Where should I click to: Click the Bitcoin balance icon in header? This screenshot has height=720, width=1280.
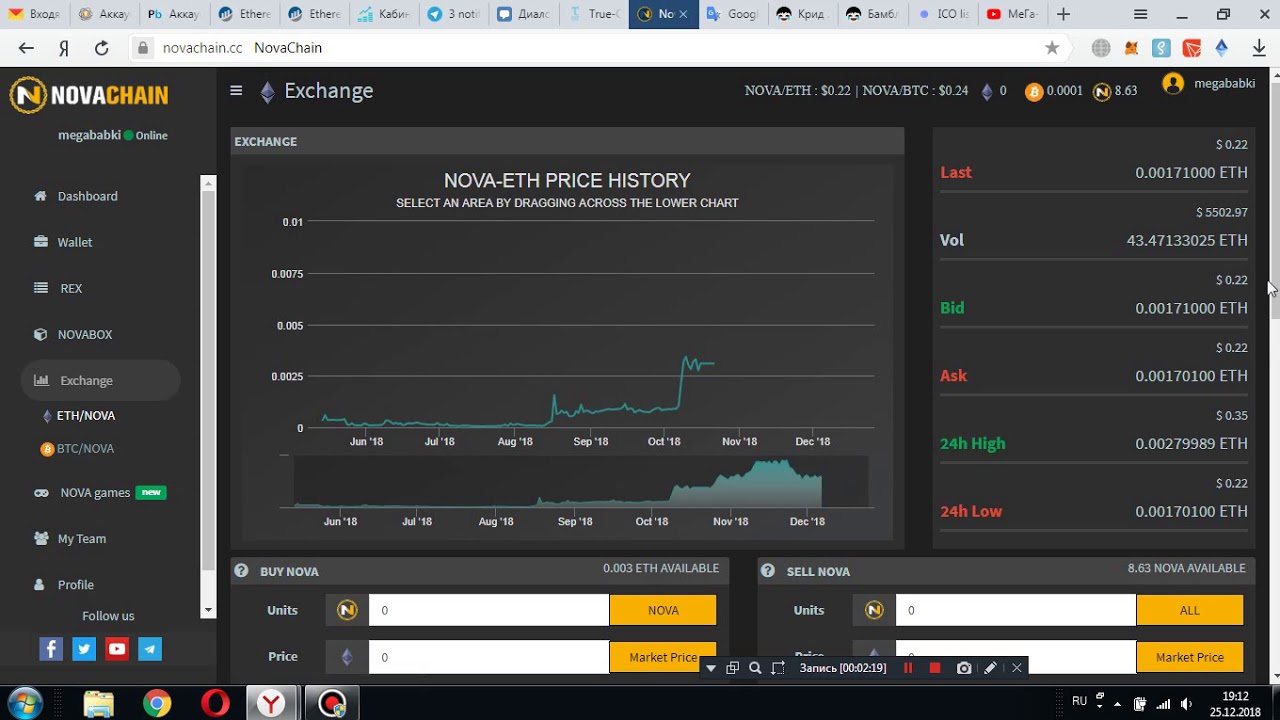1034,92
